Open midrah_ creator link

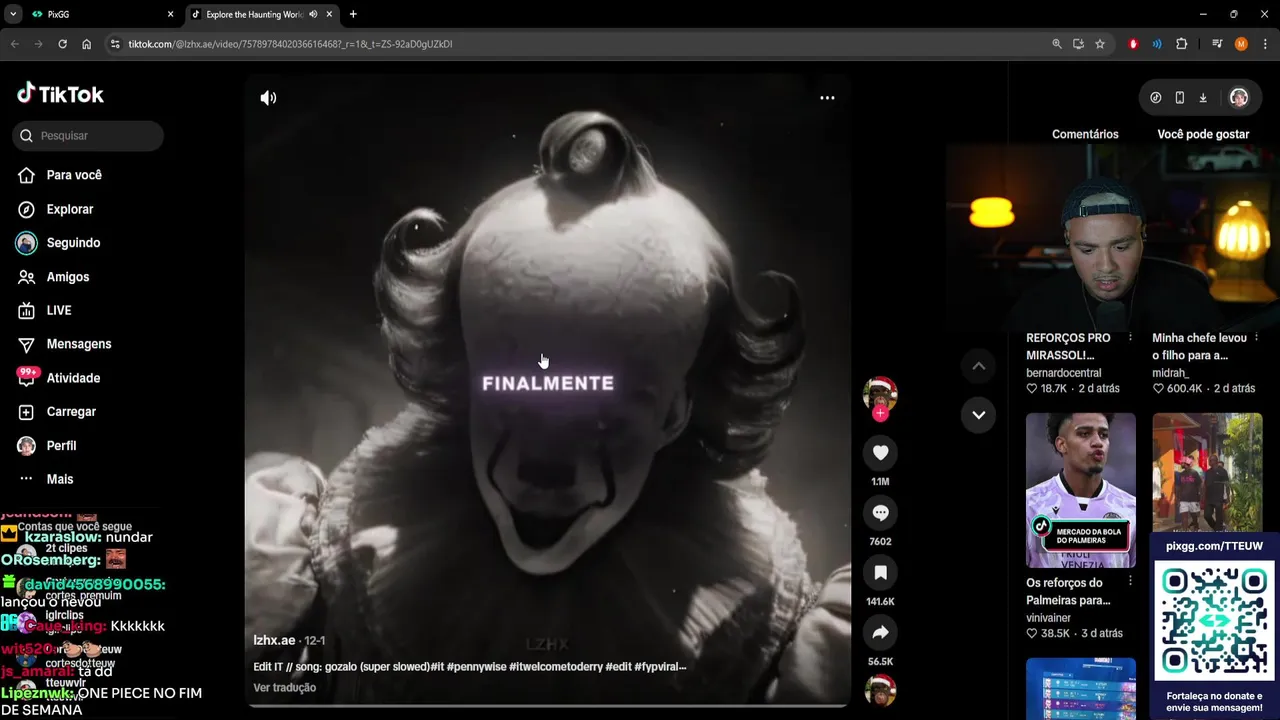(x=1170, y=373)
